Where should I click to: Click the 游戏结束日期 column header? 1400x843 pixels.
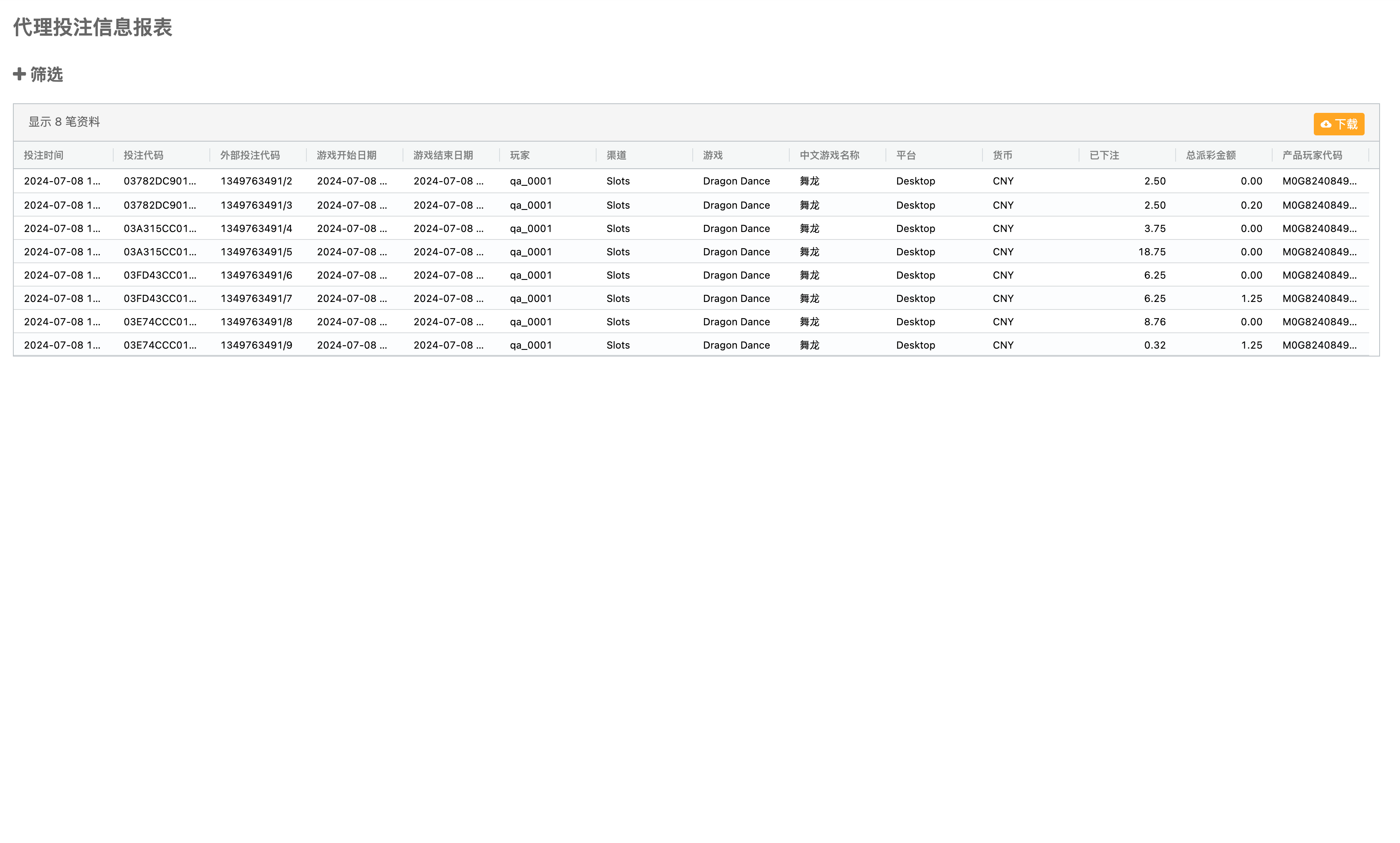point(443,155)
